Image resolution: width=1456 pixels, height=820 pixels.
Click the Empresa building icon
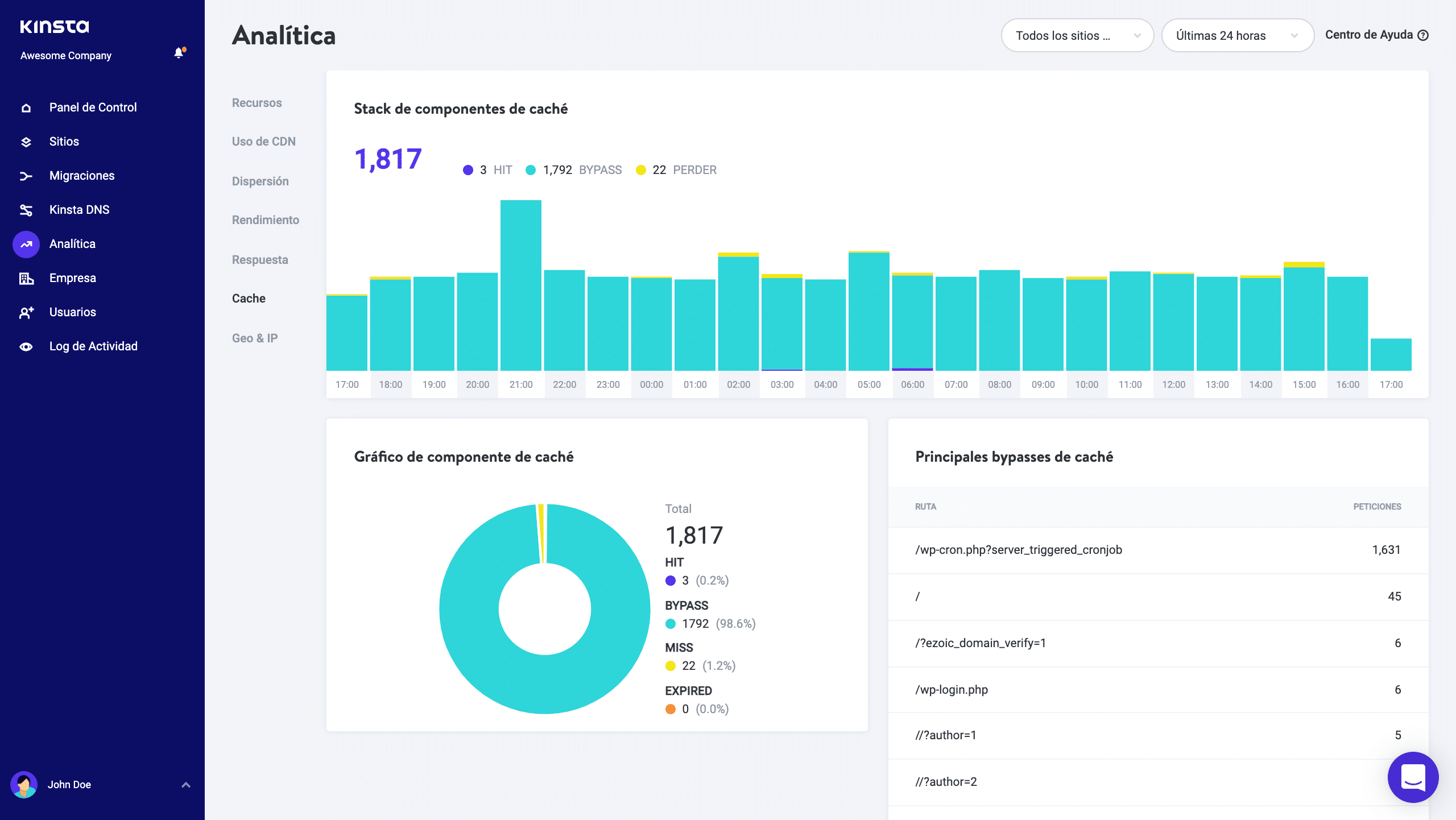coord(26,279)
